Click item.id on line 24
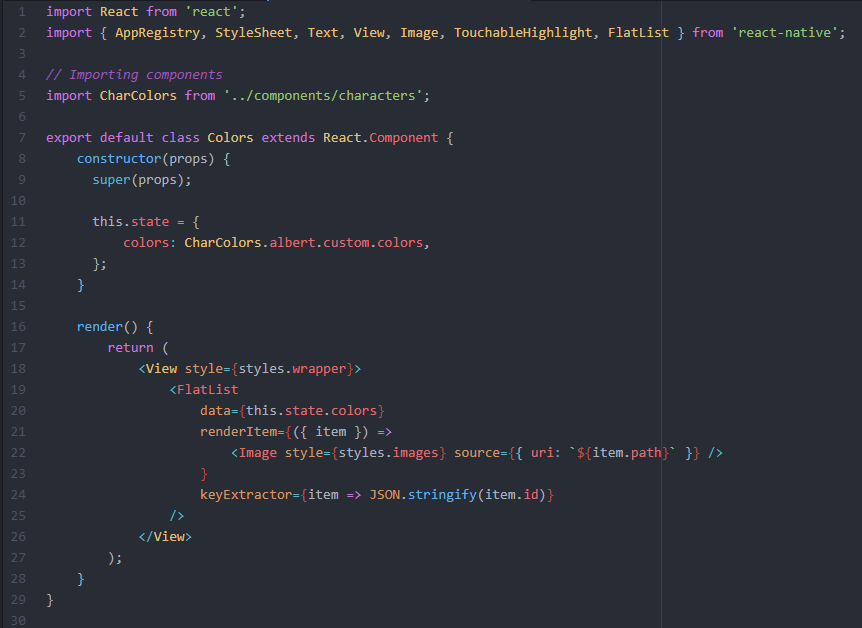Image resolution: width=862 pixels, height=628 pixels. pos(511,494)
